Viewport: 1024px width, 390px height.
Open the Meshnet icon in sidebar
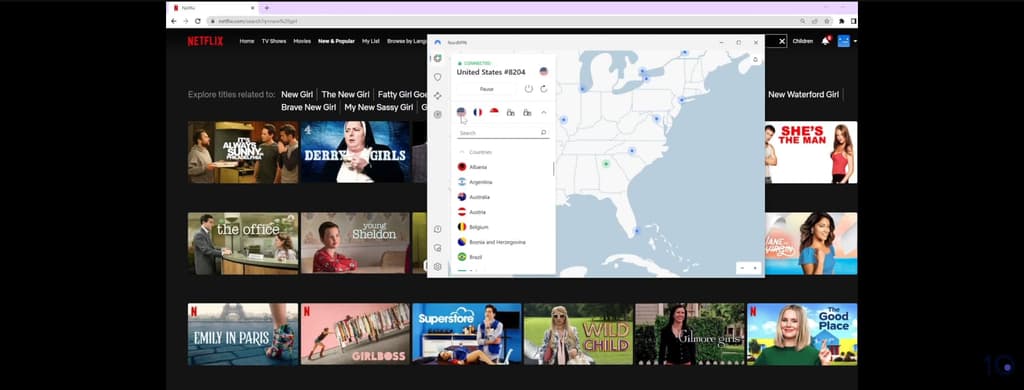pos(438,96)
